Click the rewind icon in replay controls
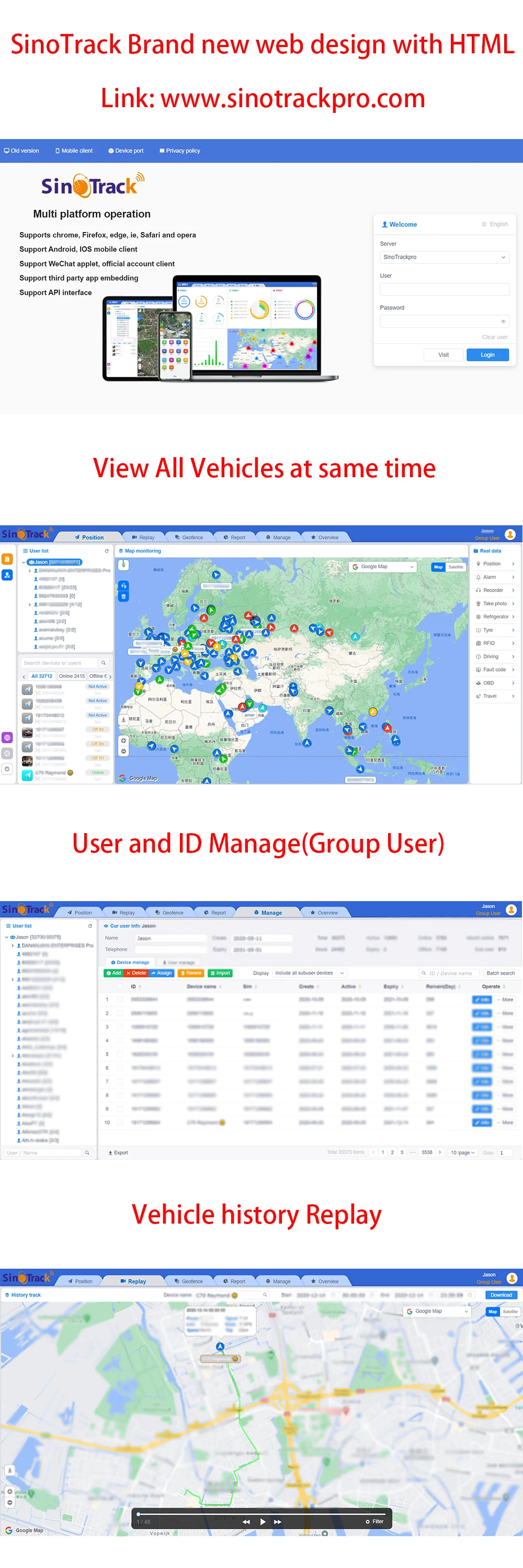Image resolution: width=523 pixels, height=1568 pixels. point(246,1521)
